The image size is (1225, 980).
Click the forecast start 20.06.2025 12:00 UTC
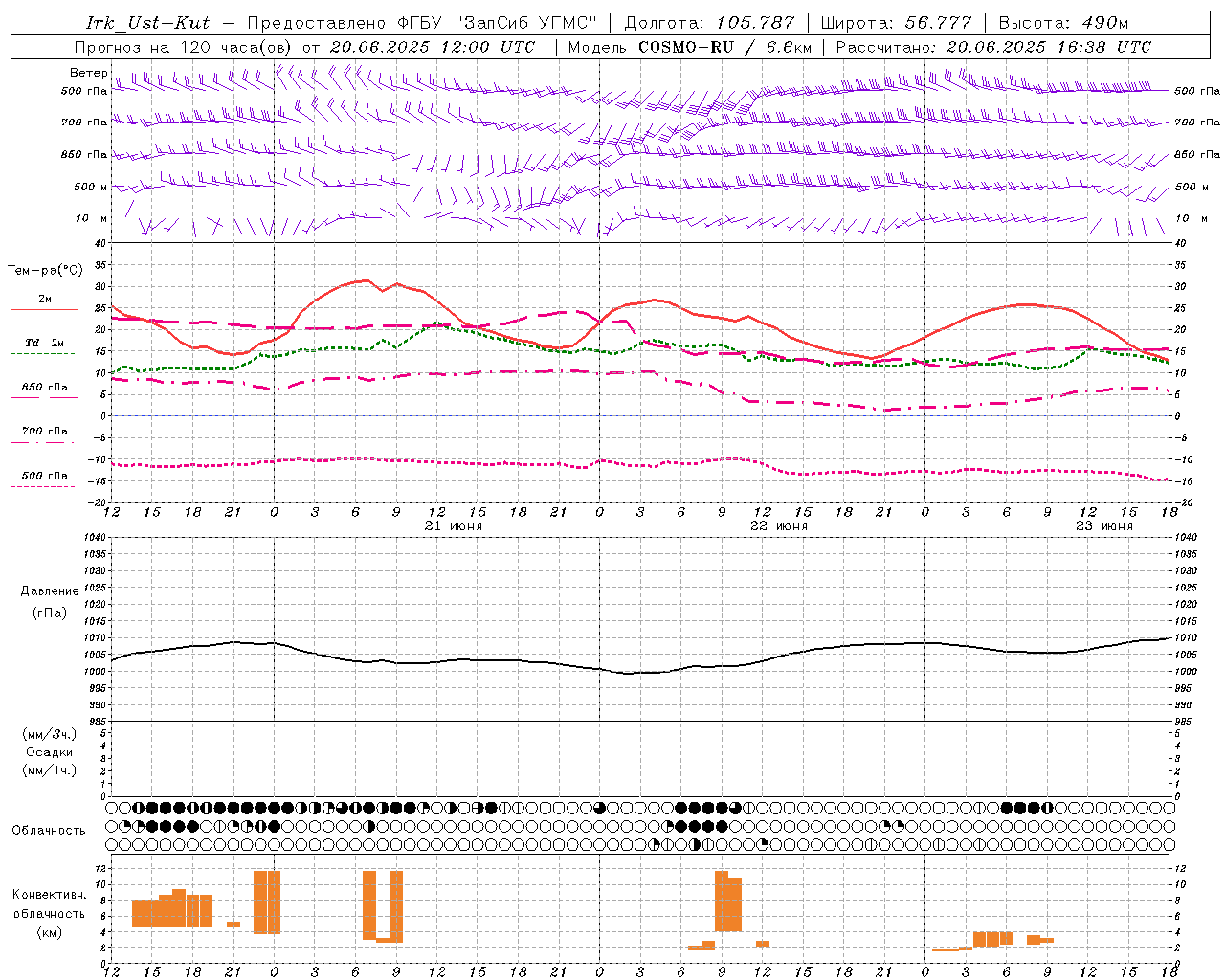coord(432,47)
